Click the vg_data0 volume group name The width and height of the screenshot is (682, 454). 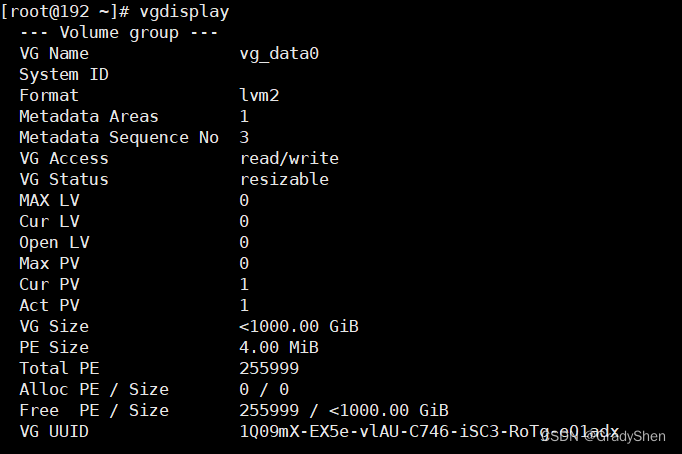pyautogui.click(x=279, y=53)
